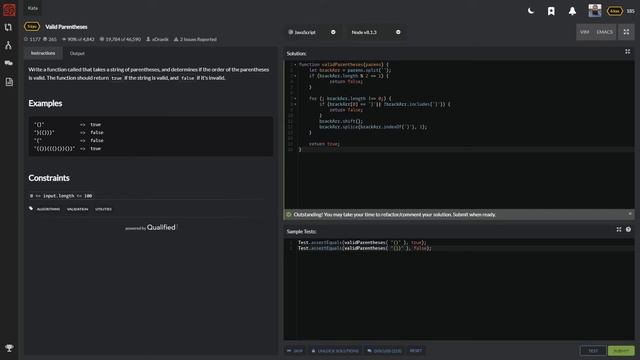Submit the solution with SUBMIT button
The image size is (640, 360).
621,351
